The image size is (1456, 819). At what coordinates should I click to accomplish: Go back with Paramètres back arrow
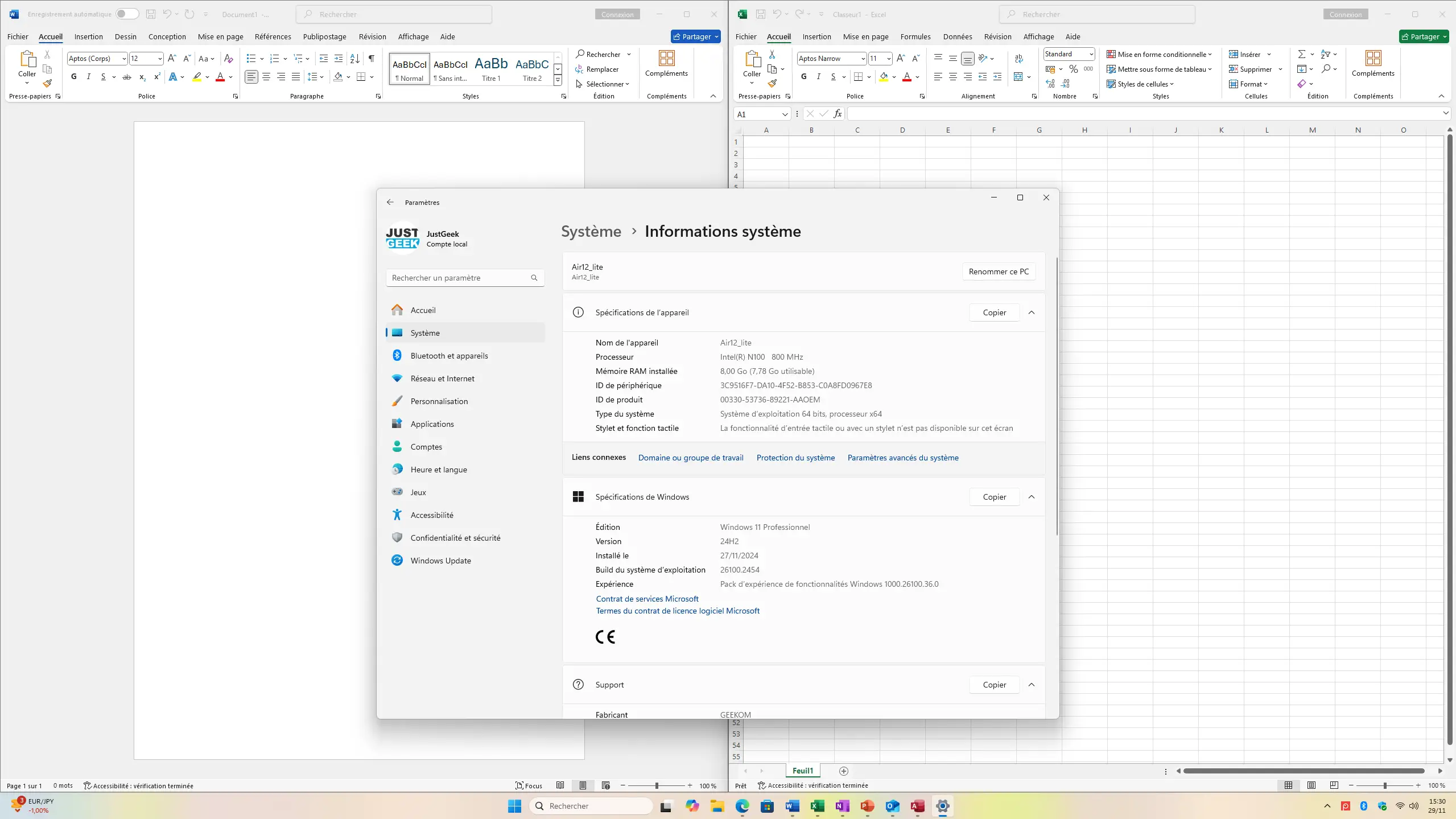tap(390, 202)
